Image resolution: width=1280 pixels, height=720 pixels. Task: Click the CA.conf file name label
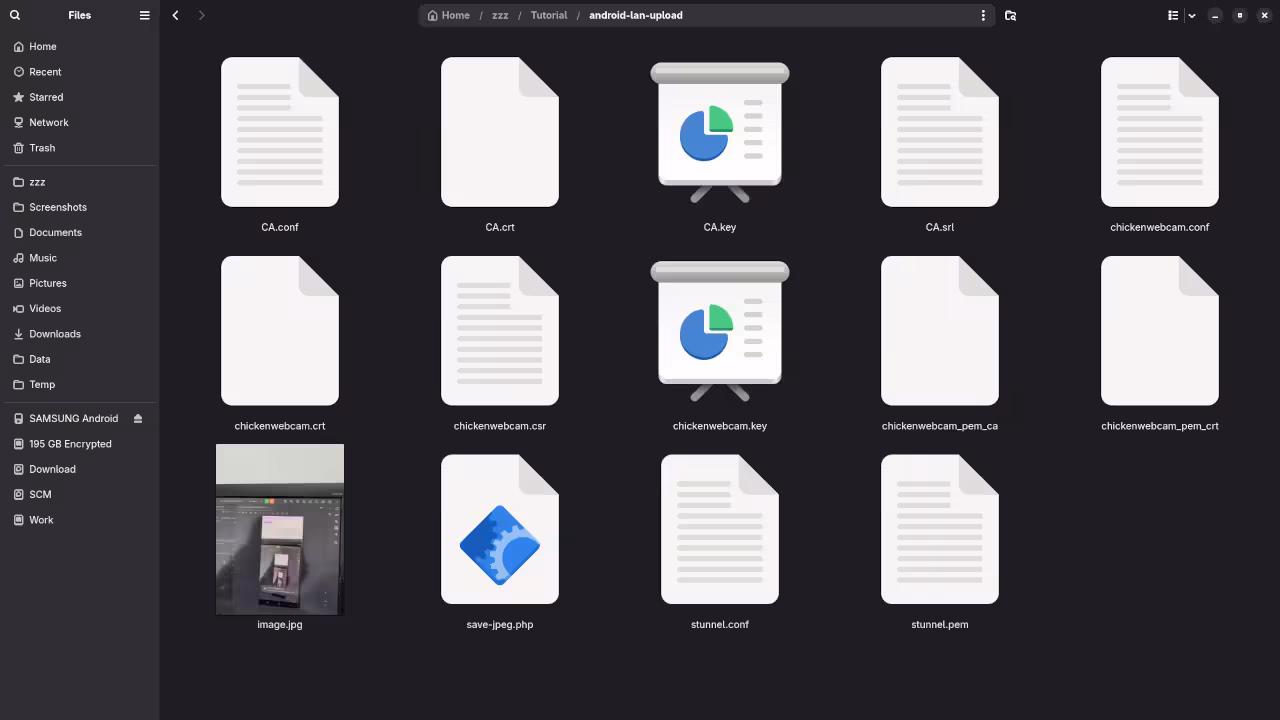pyautogui.click(x=280, y=227)
